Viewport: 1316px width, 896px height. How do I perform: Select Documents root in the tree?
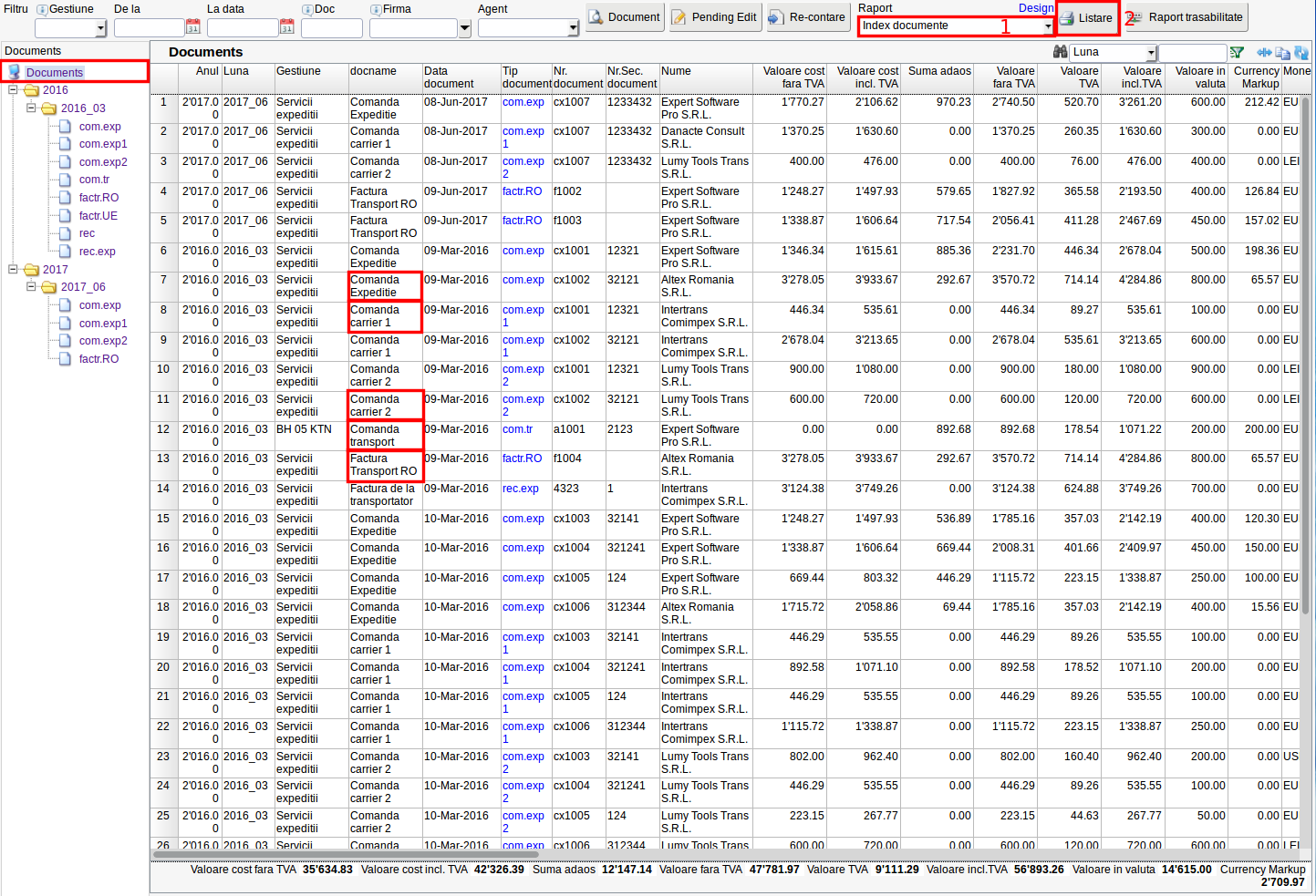click(55, 72)
